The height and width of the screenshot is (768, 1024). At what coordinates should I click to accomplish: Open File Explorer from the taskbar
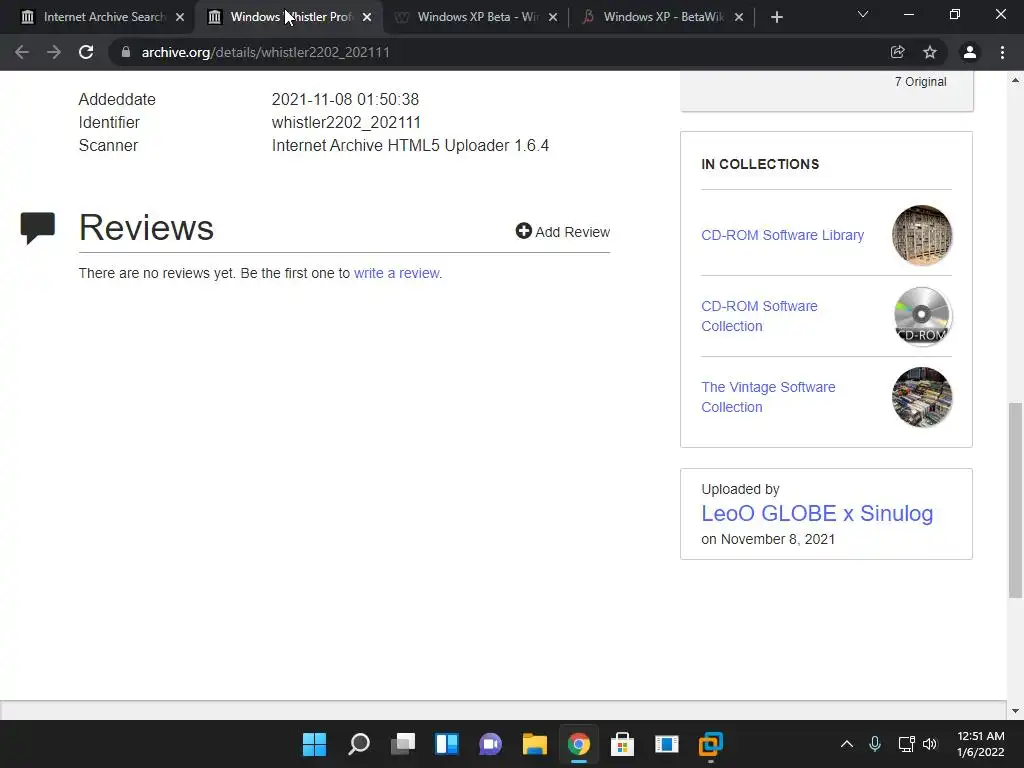(x=534, y=744)
